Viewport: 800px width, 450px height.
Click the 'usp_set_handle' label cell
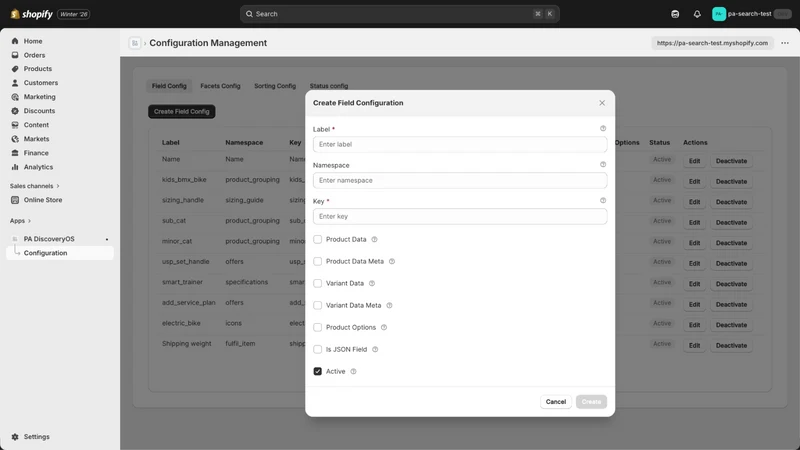pos(186,262)
